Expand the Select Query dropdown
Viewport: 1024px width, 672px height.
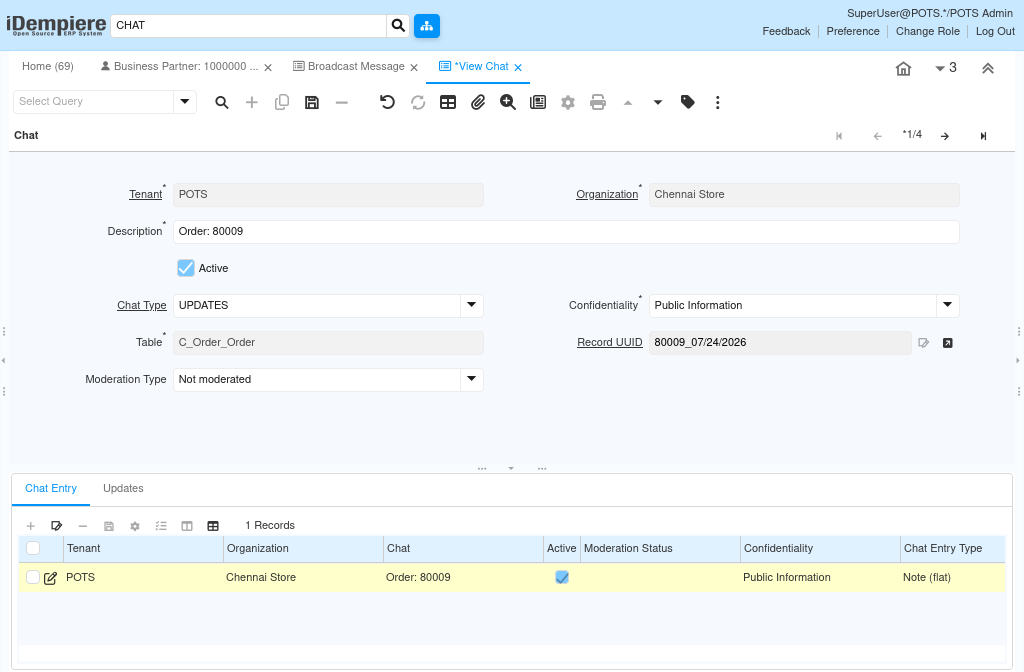tap(185, 102)
